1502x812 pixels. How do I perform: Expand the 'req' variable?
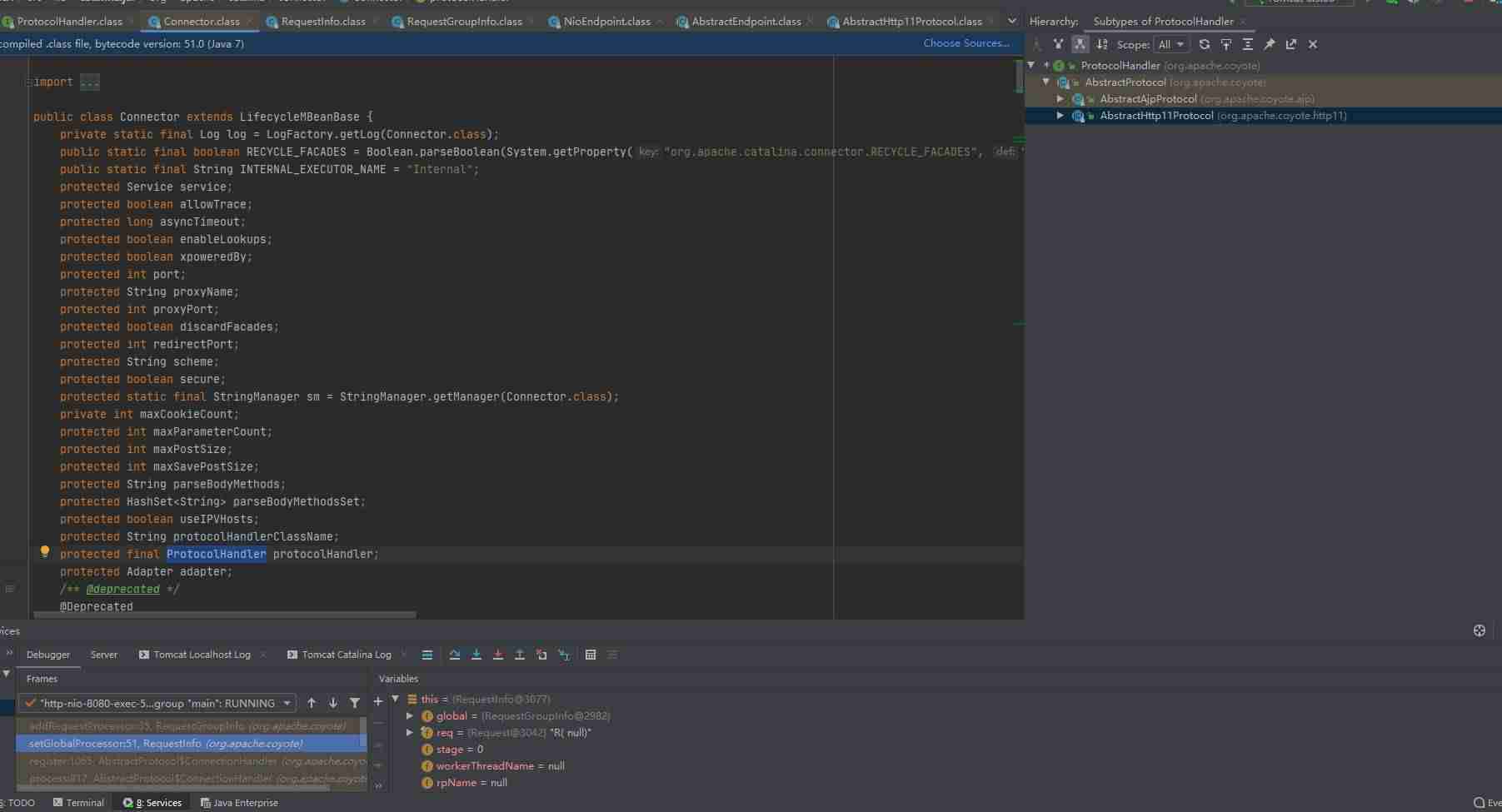point(410,732)
